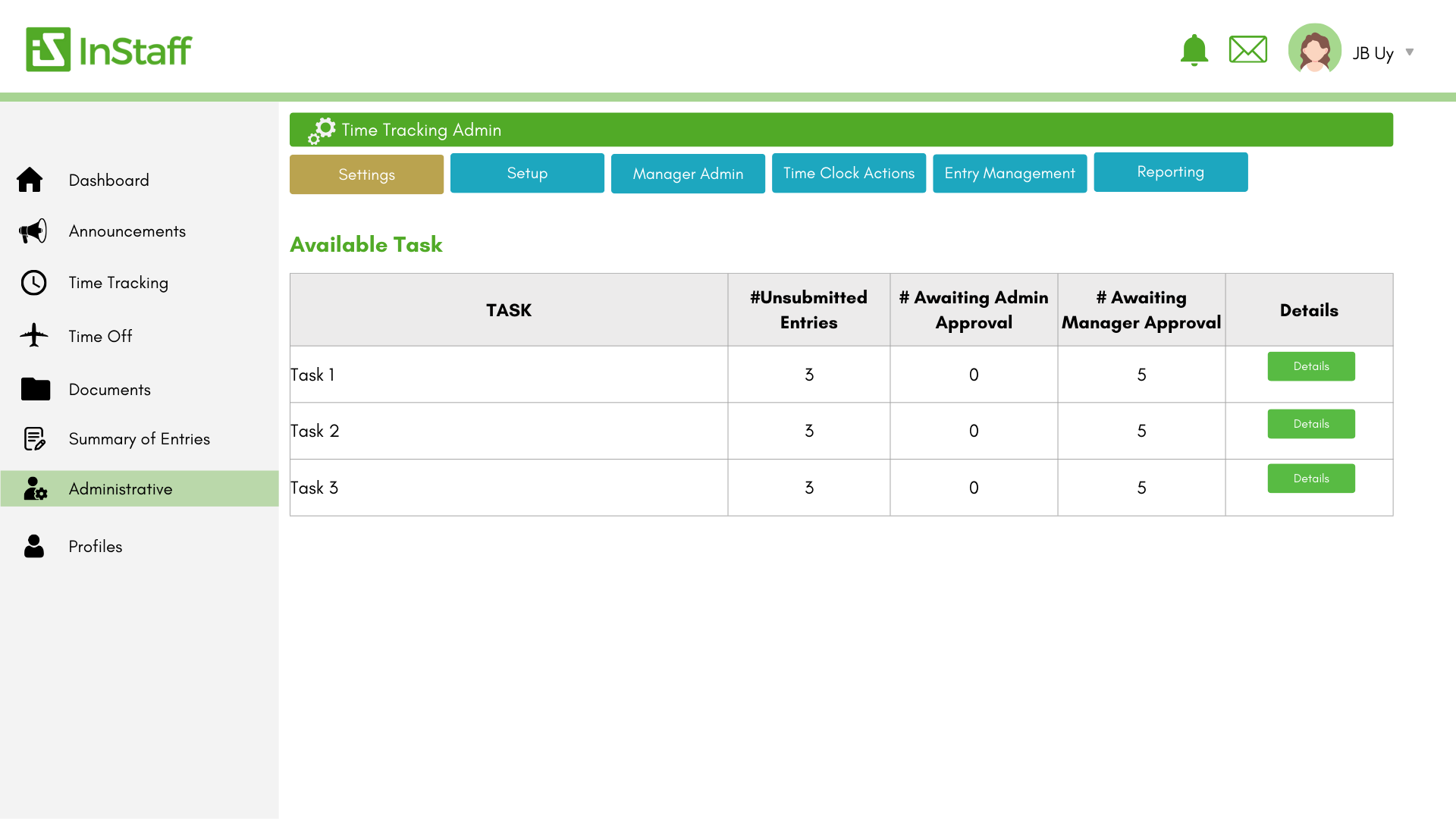Click Task 1 awaiting manager approval value 5
The width and height of the screenshot is (1456, 819).
tap(1141, 375)
